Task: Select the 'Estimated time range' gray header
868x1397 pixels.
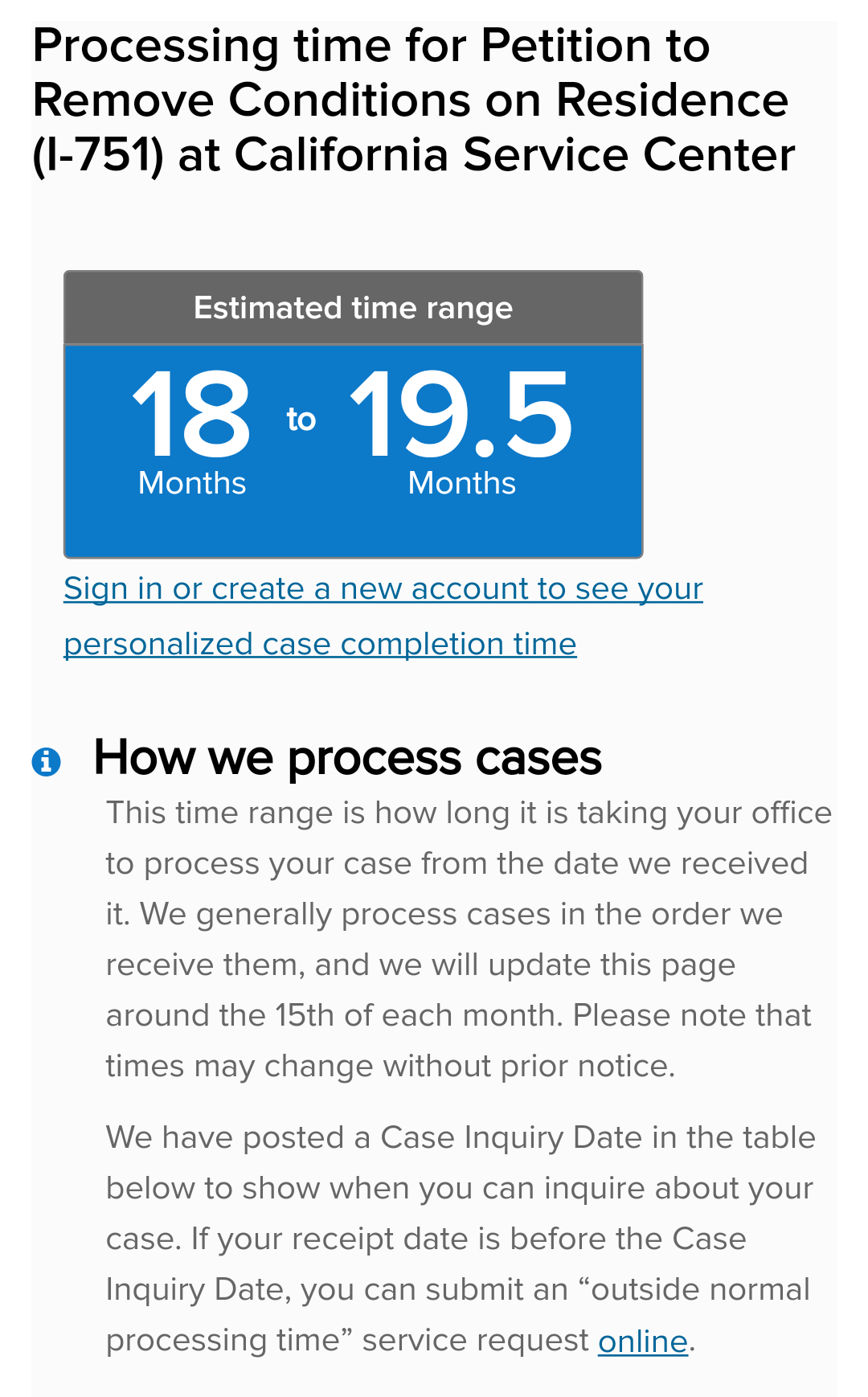Action: tap(354, 308)
